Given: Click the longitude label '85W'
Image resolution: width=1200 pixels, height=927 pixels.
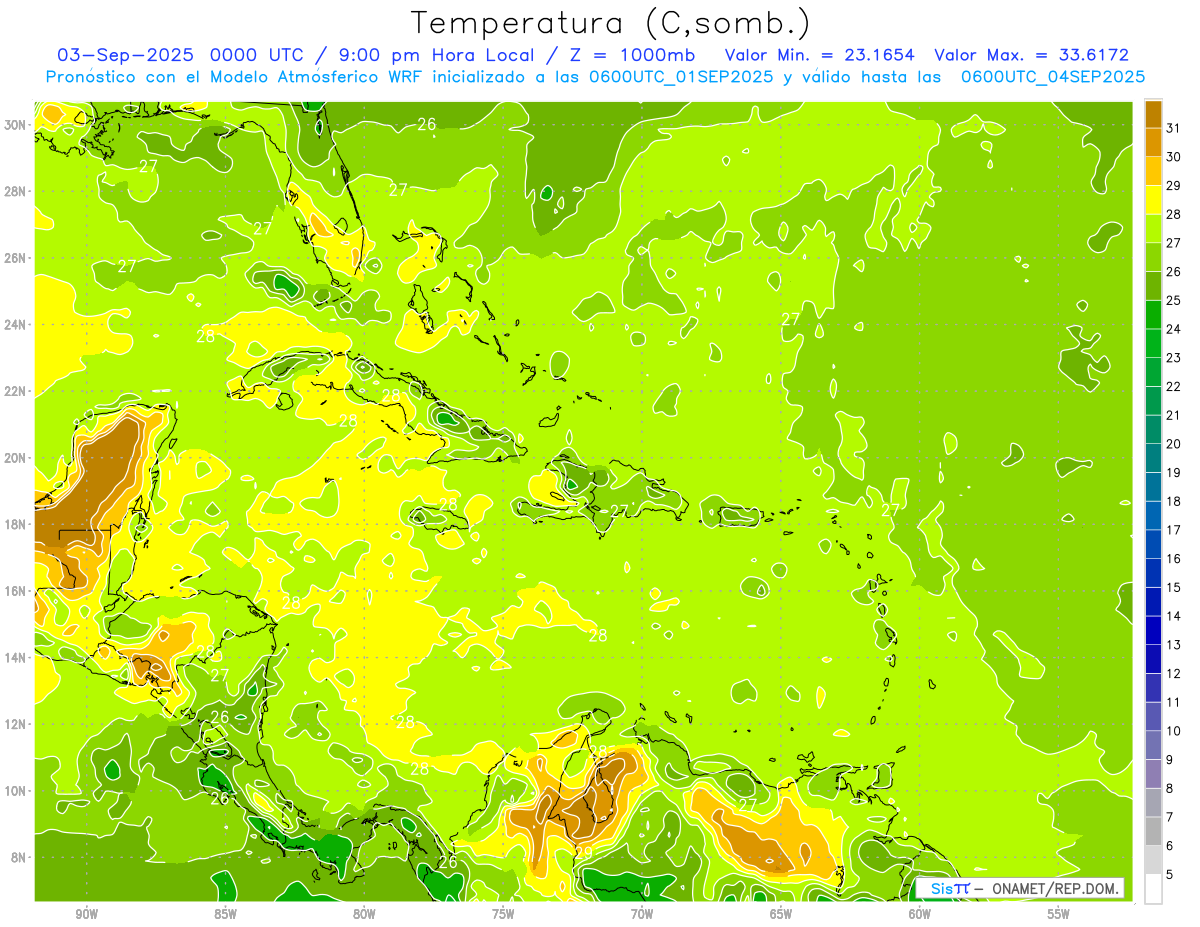Looking at the screenshot, I should (226, 914).
